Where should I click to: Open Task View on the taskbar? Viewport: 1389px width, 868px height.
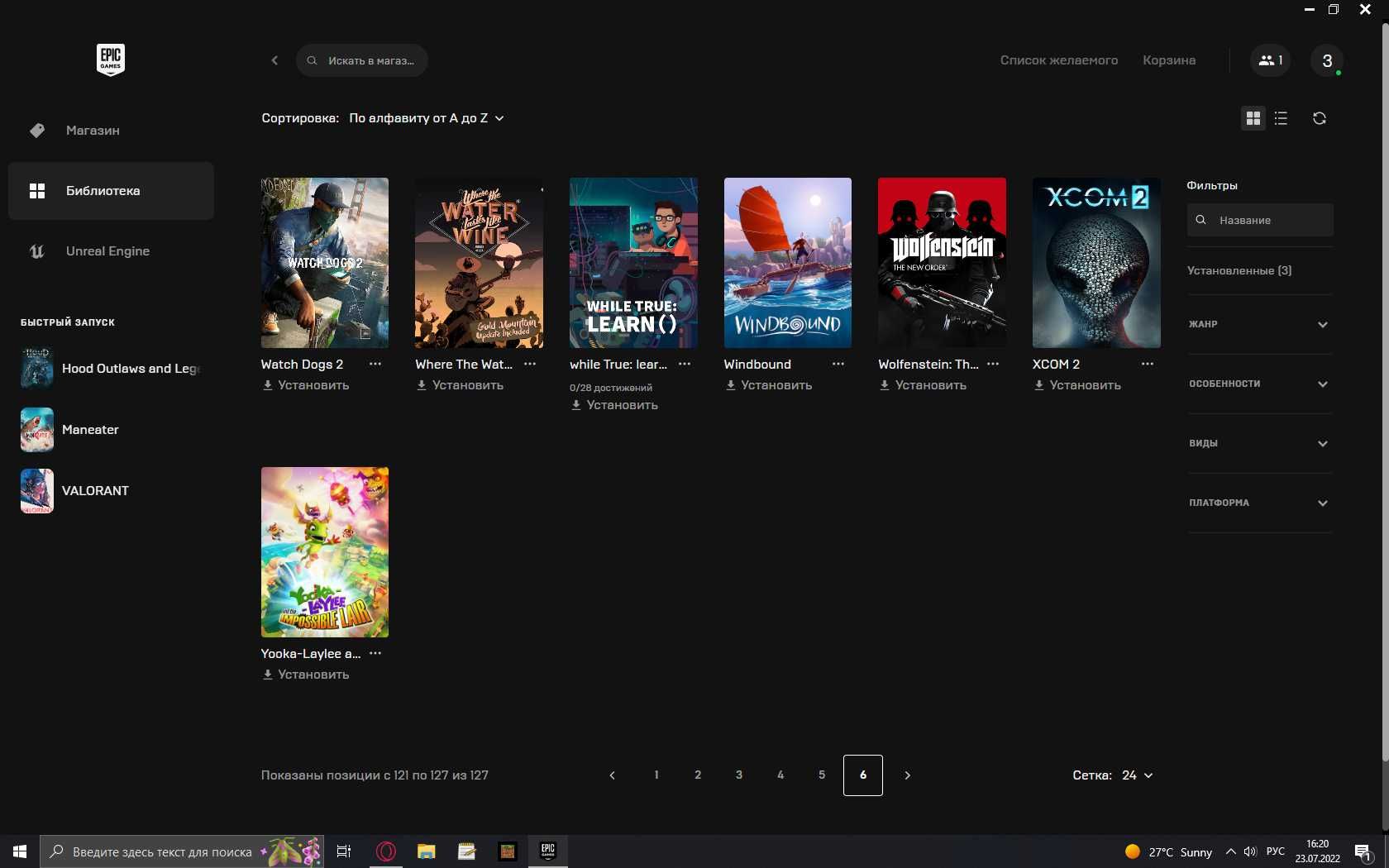(344, 851)
